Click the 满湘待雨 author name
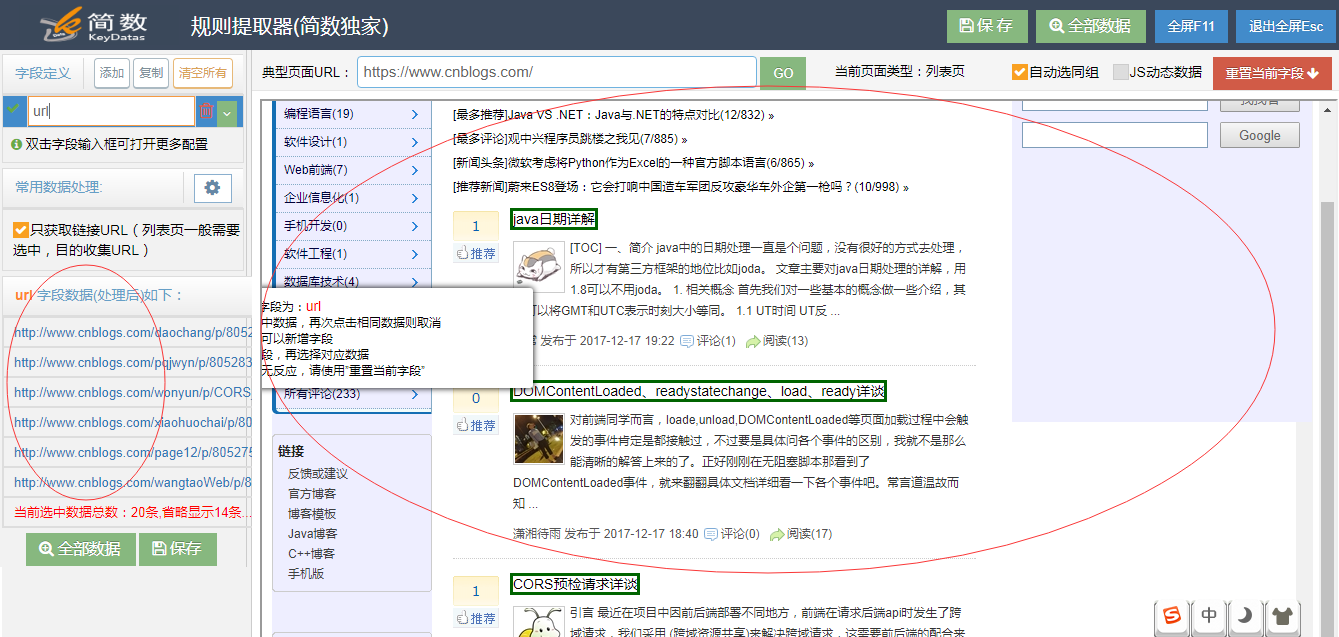1339x637 pixels. [537, 534]
